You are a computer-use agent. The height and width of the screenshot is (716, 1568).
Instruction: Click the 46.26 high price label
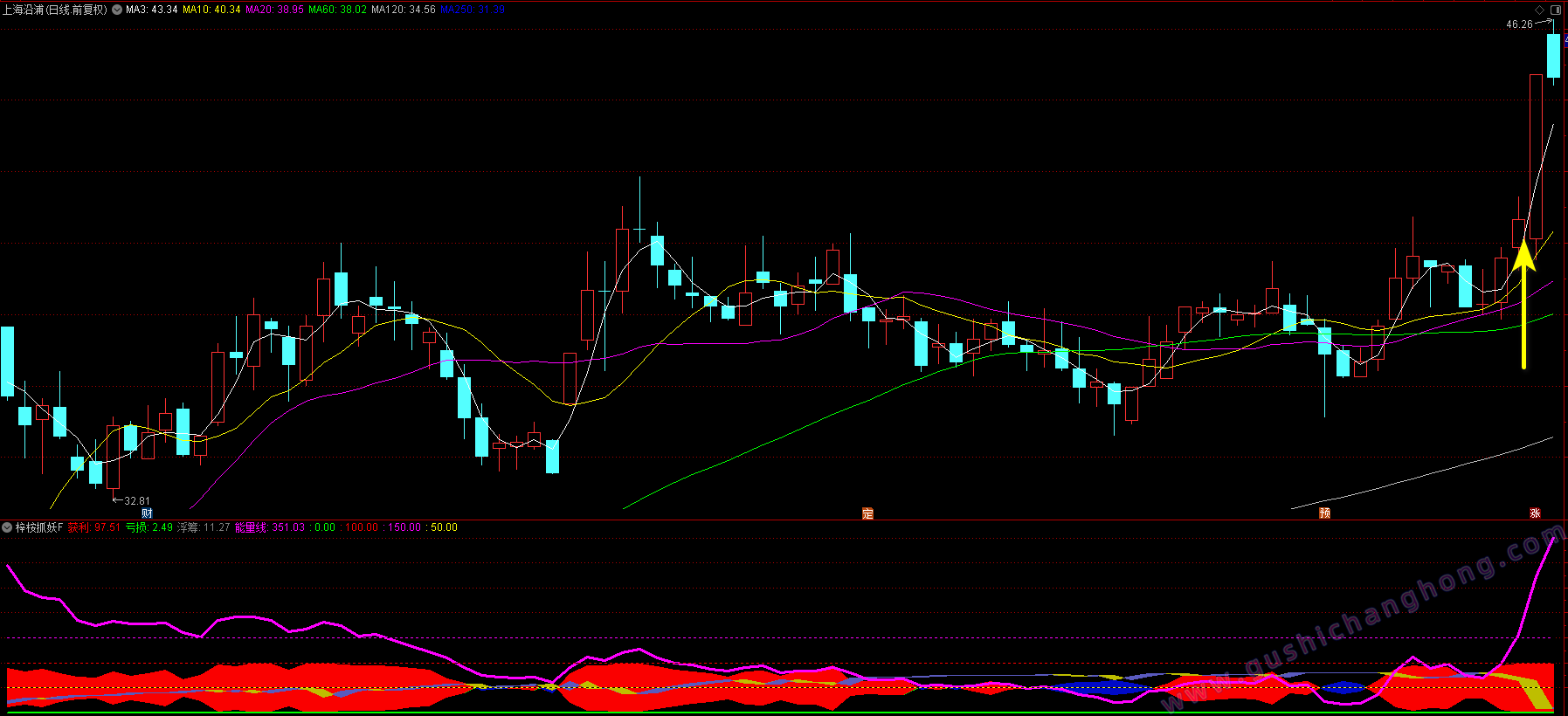[x=1519, y=24]
